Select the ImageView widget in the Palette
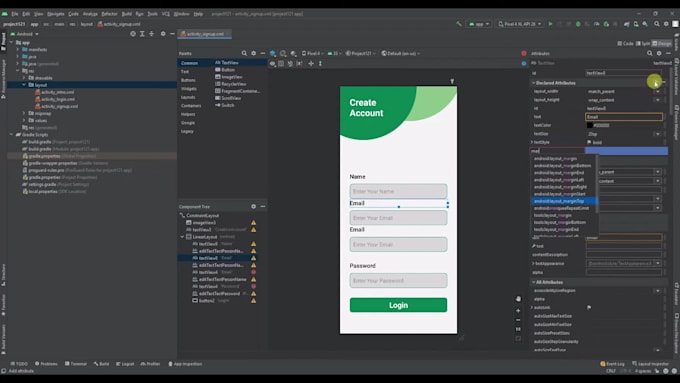680x383 pixels. pyautogui.click(x=229, y=77)
